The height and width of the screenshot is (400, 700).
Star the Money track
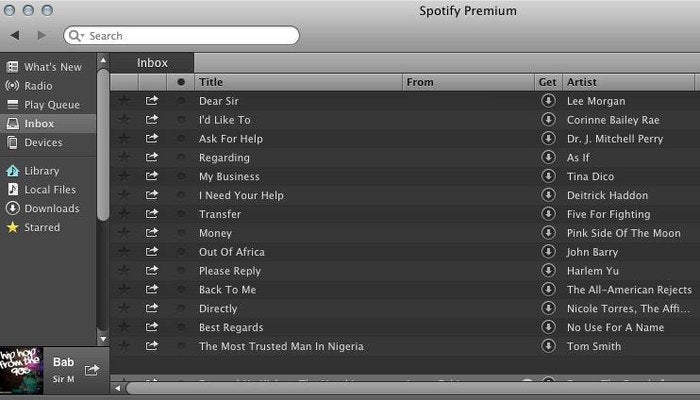pos(124,233)
